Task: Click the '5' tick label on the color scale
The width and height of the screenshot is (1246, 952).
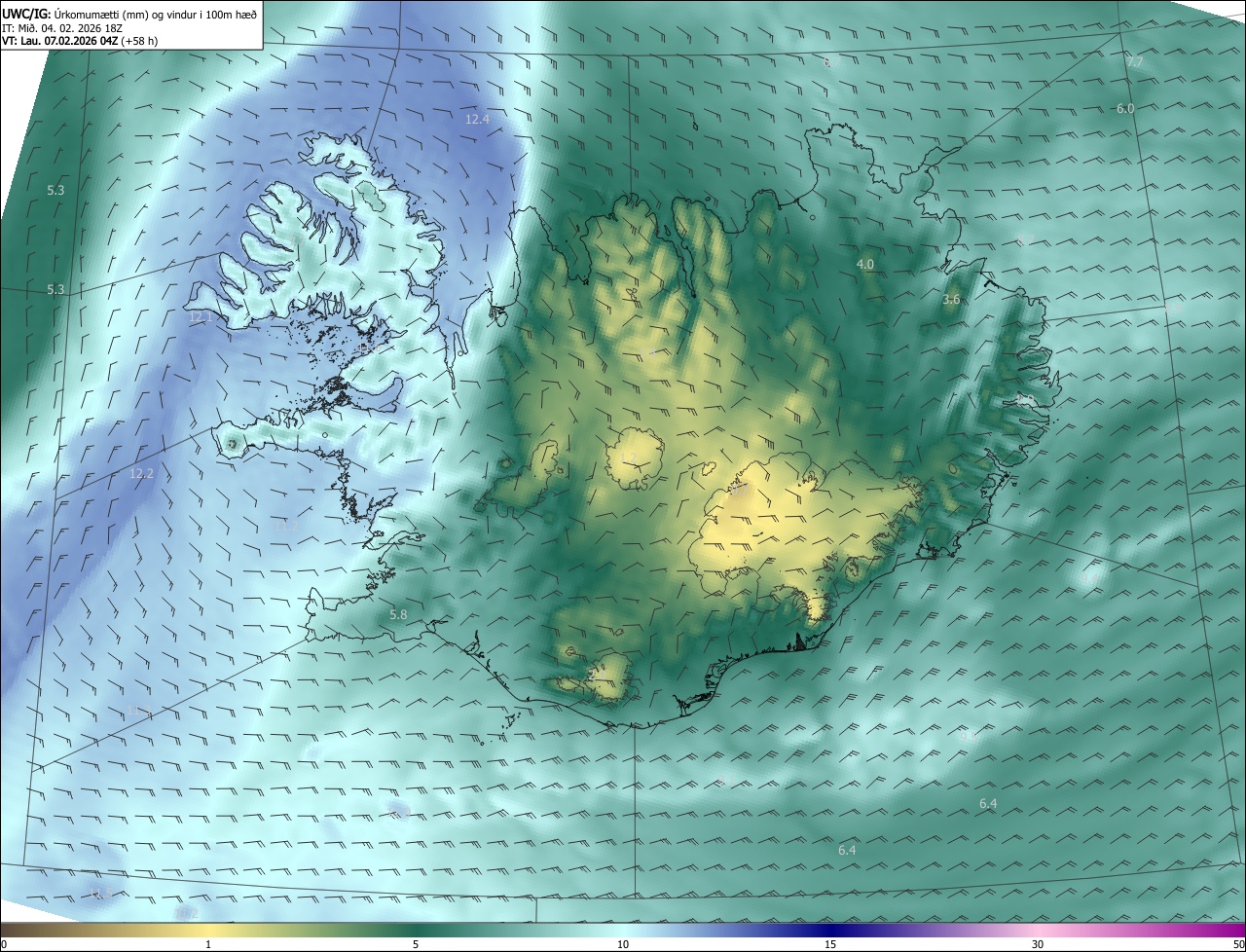Action: 416,944
